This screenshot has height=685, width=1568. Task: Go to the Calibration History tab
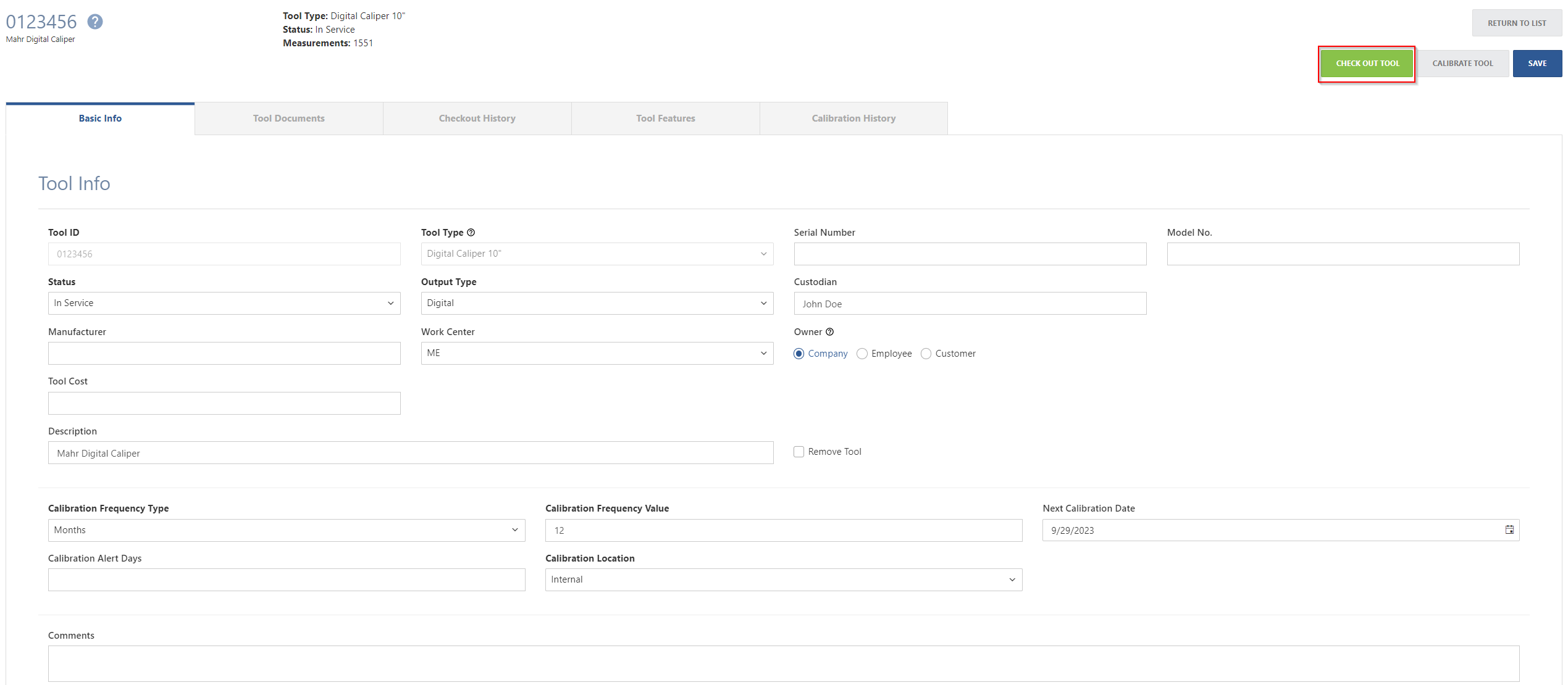[853, 118]
